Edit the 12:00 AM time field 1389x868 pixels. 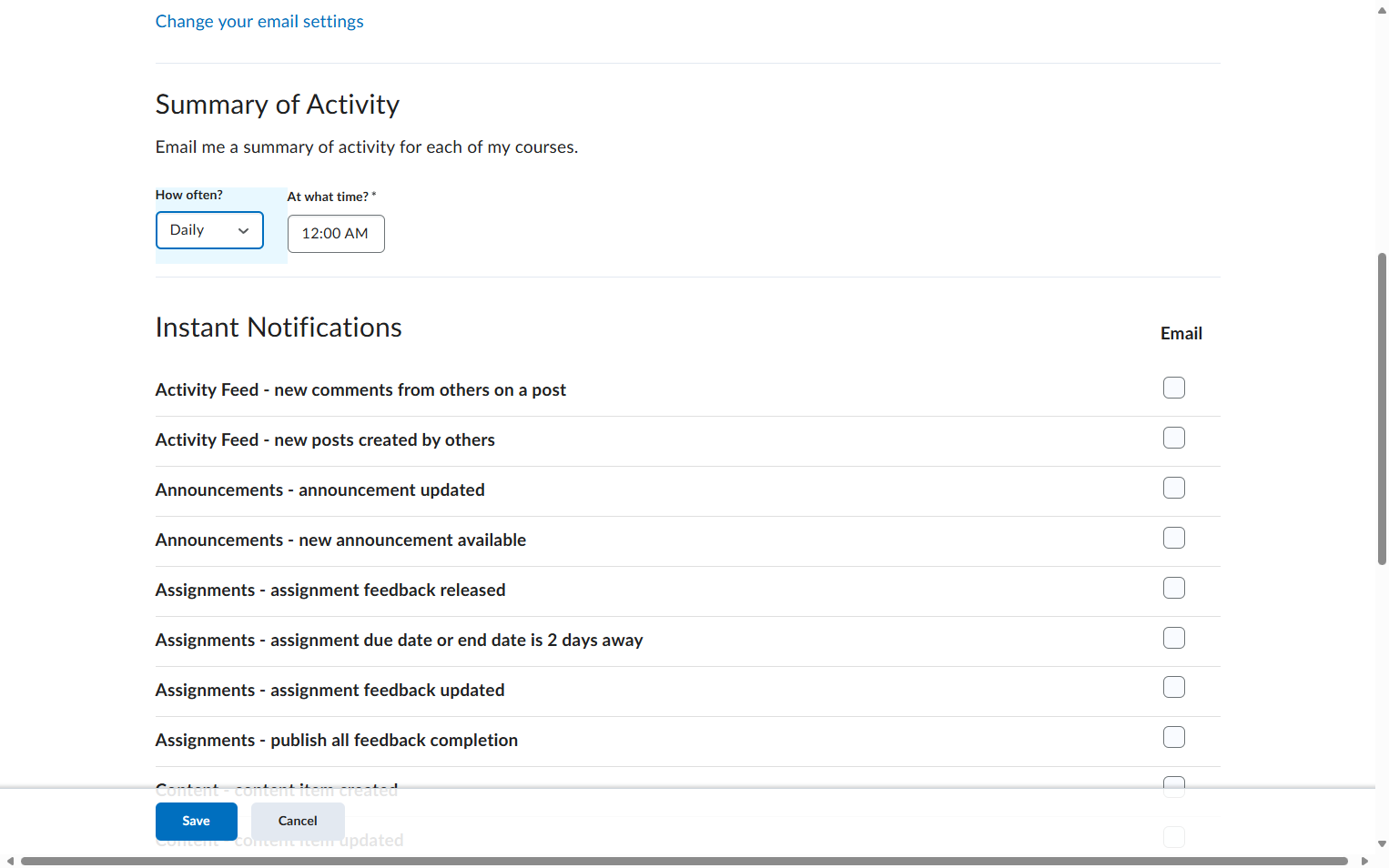coord(336,234)
